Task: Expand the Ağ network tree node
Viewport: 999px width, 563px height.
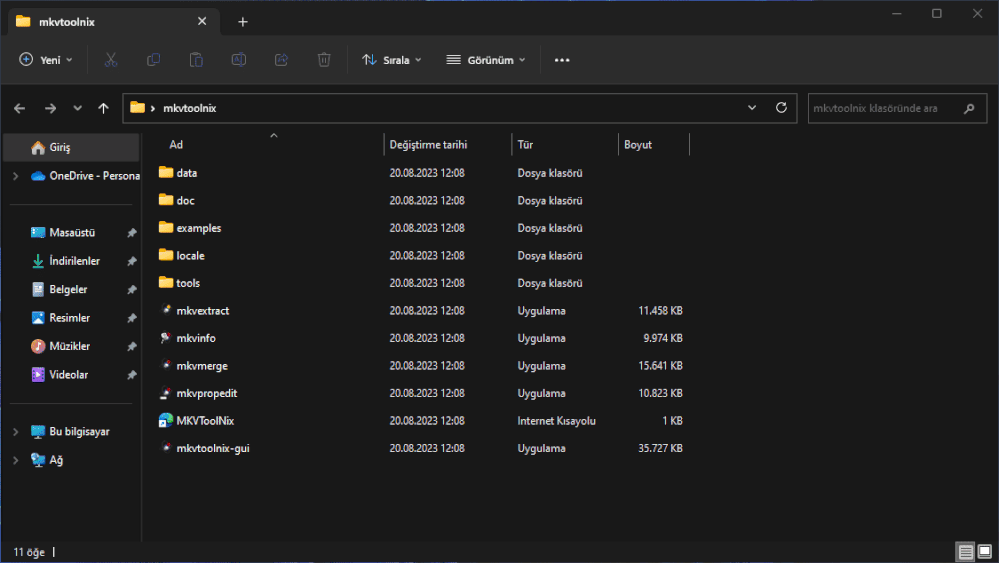Action: (16, 460)
